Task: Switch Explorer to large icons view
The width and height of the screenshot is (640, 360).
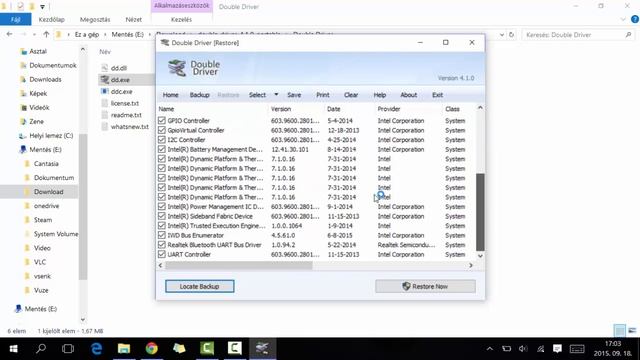Action: pos(632,331)
